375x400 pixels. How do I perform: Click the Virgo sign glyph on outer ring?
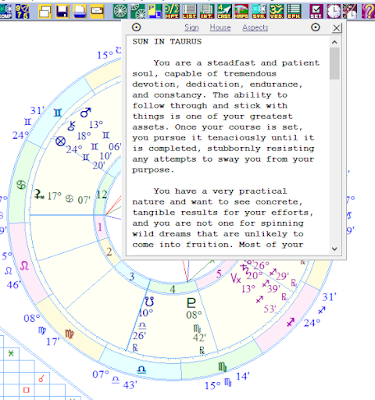click(69, 334)
